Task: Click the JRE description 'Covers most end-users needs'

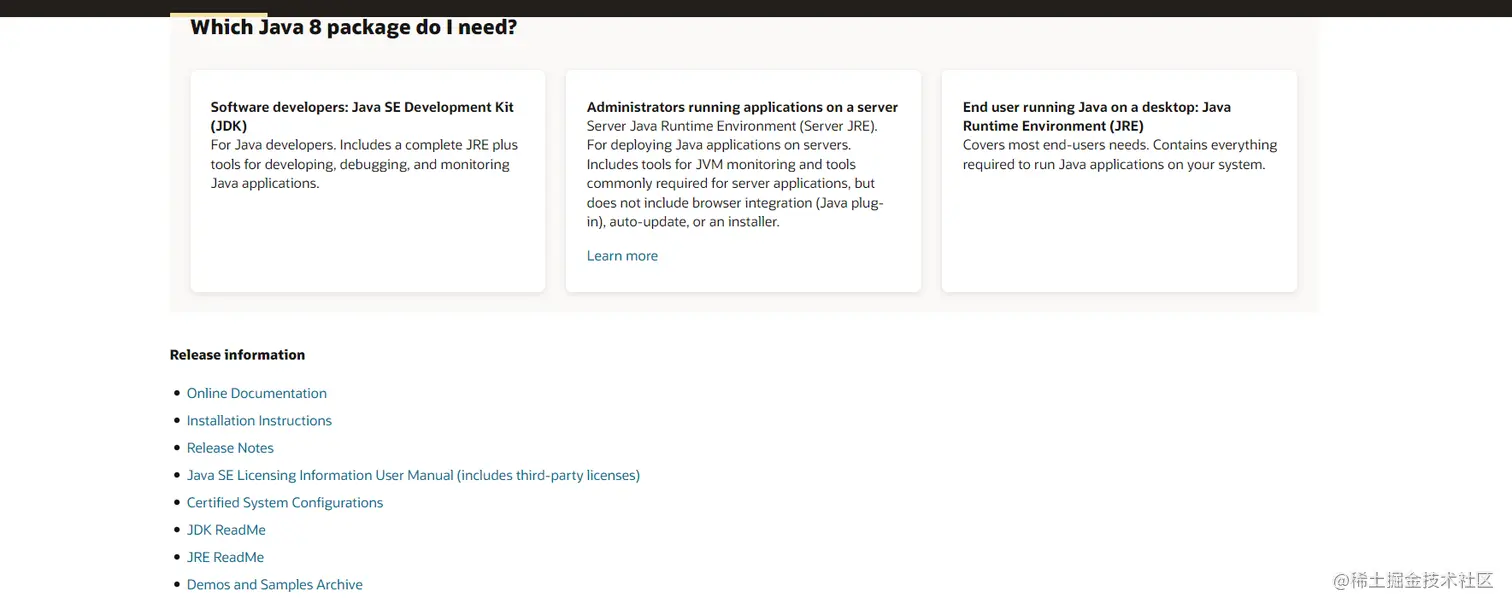Action: coord(1120,155)
